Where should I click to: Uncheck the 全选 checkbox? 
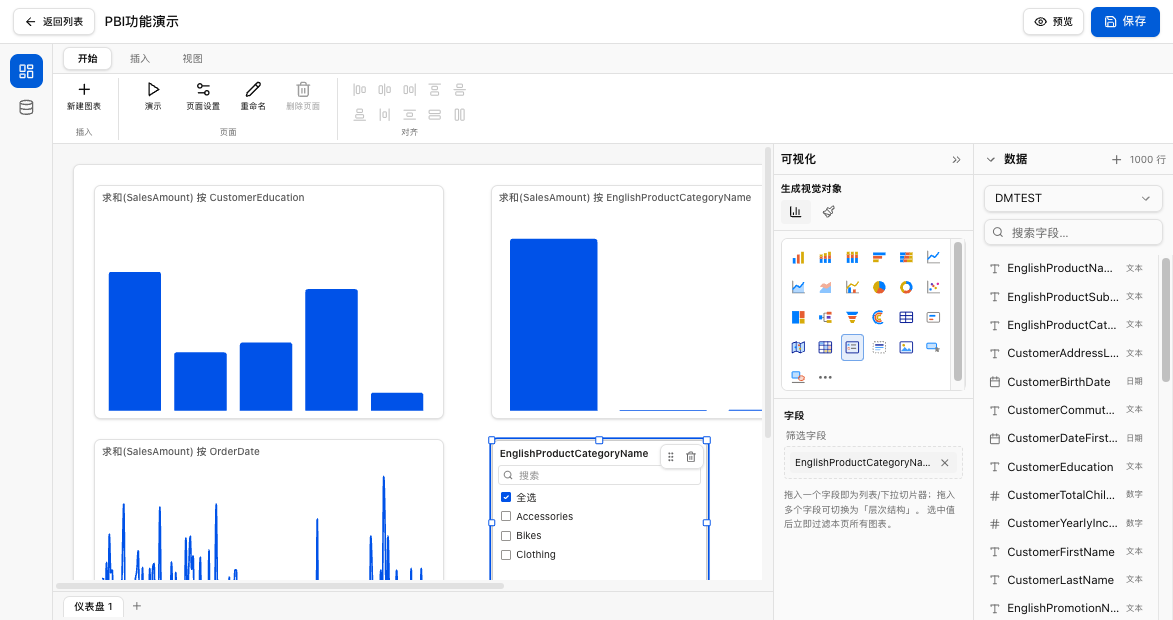(x=506, y=497)
